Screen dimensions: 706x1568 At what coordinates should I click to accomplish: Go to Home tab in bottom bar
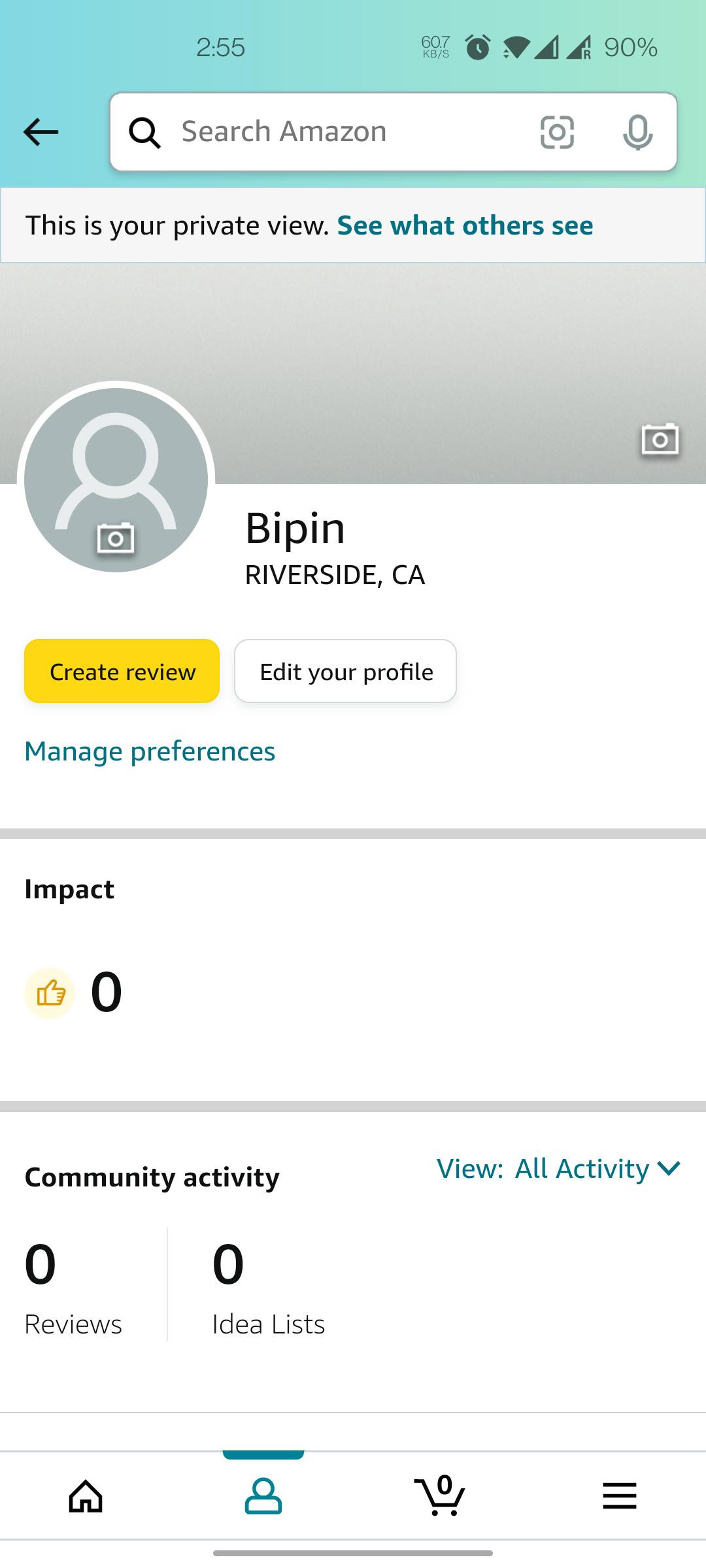click(x=86, y=1496)
